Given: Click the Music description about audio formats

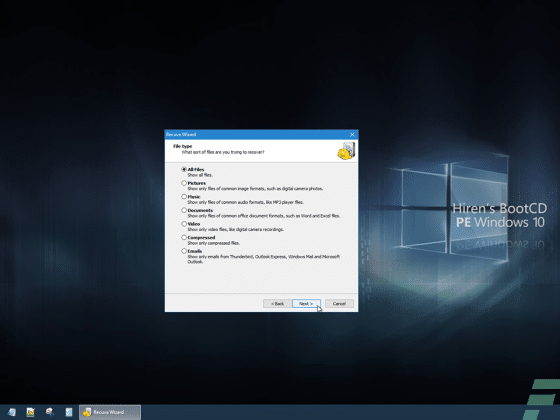Looking at the screenshot, I should pyautogui.click(x=245, y=202).
